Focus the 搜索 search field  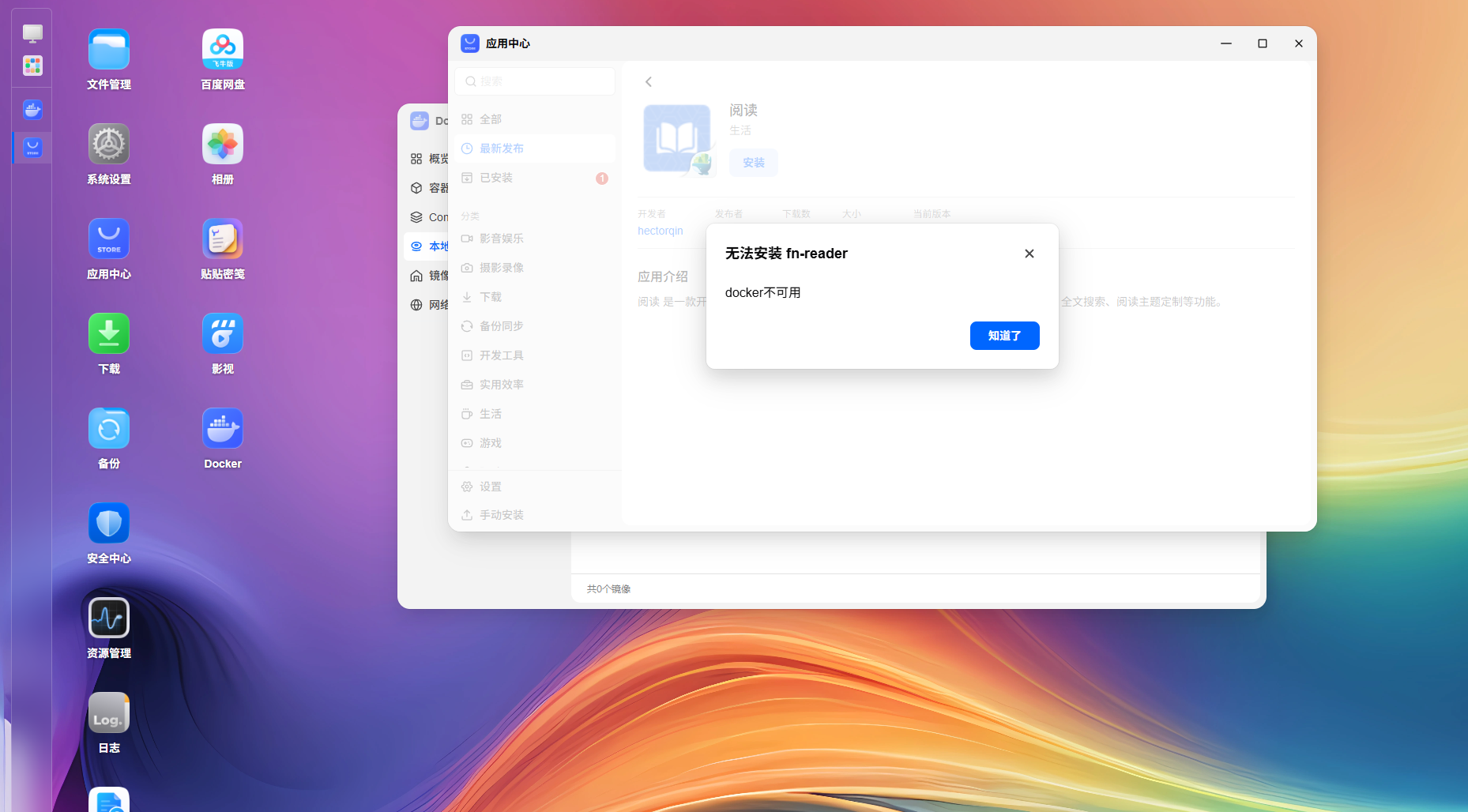coord(535,81)
